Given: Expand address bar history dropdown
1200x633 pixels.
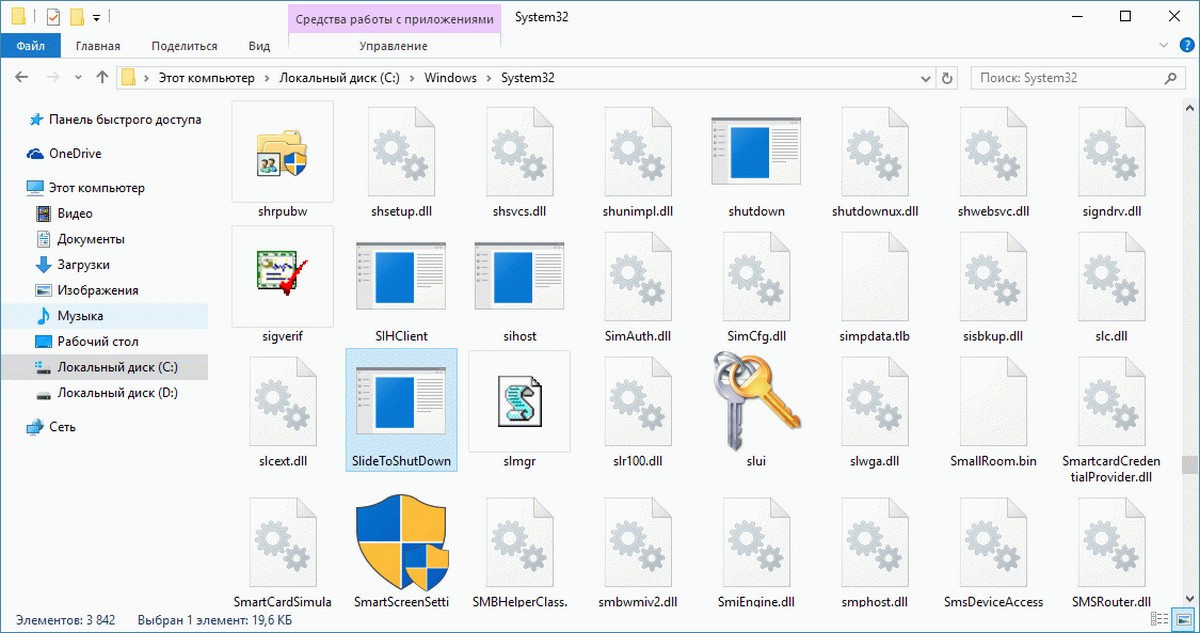Looking at the screenshot, I should pyautogui.click(x=925, y=78).
